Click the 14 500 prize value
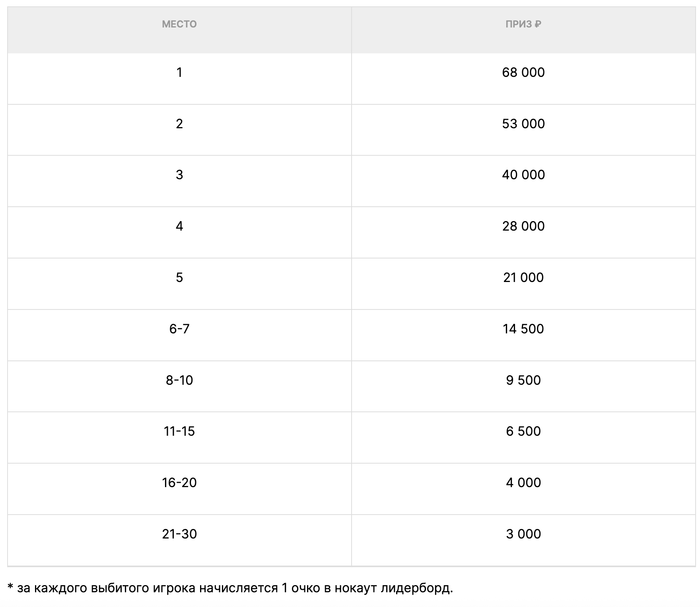Viewport: 700px width, 607px height. [x=523, y=329]
